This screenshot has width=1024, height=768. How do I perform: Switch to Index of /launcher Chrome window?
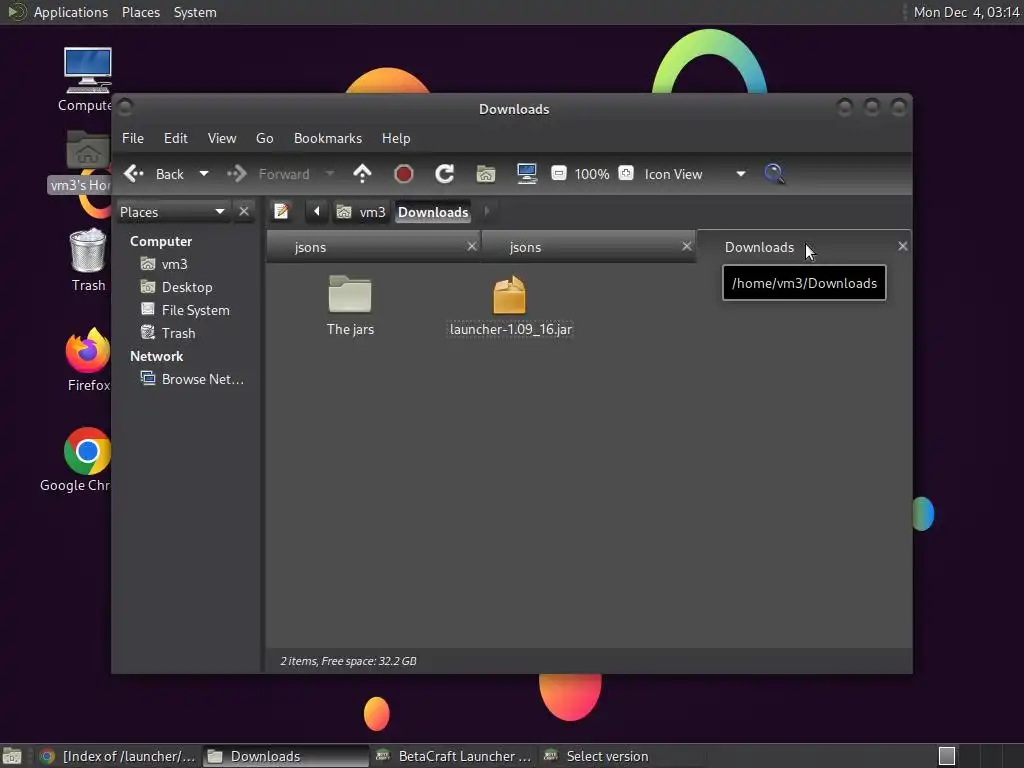[117, 756]
